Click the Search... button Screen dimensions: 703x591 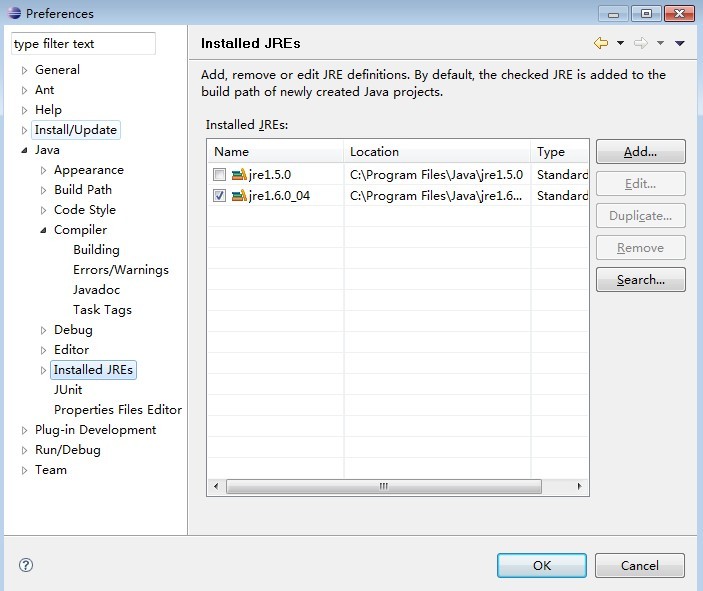coord(641,280)
